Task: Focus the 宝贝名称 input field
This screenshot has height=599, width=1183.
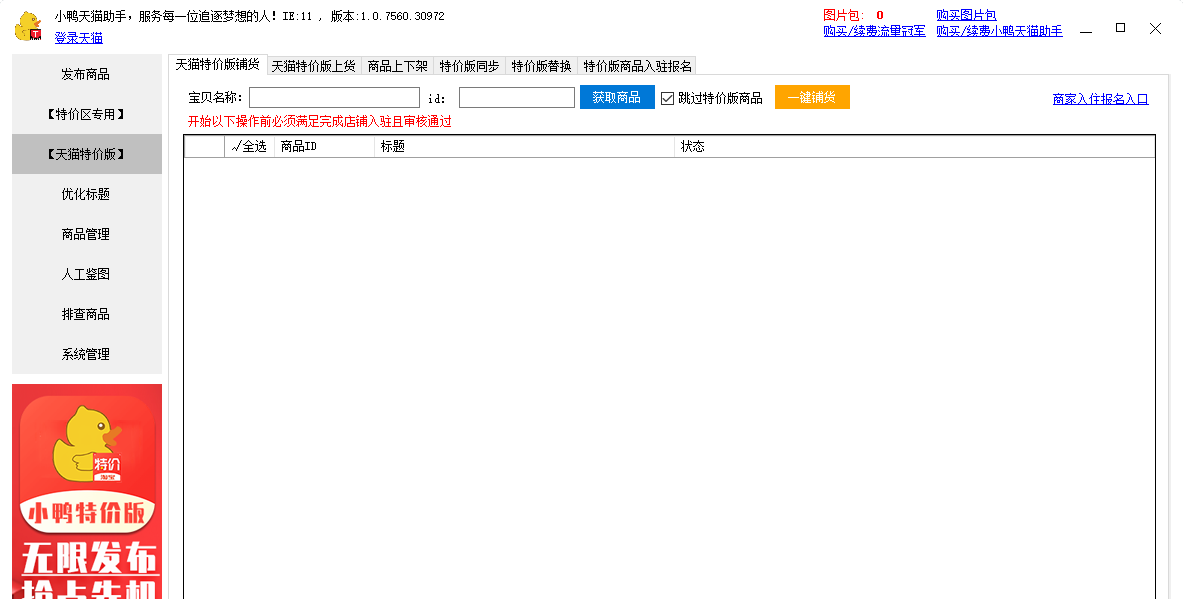Action: coord(334,97)
